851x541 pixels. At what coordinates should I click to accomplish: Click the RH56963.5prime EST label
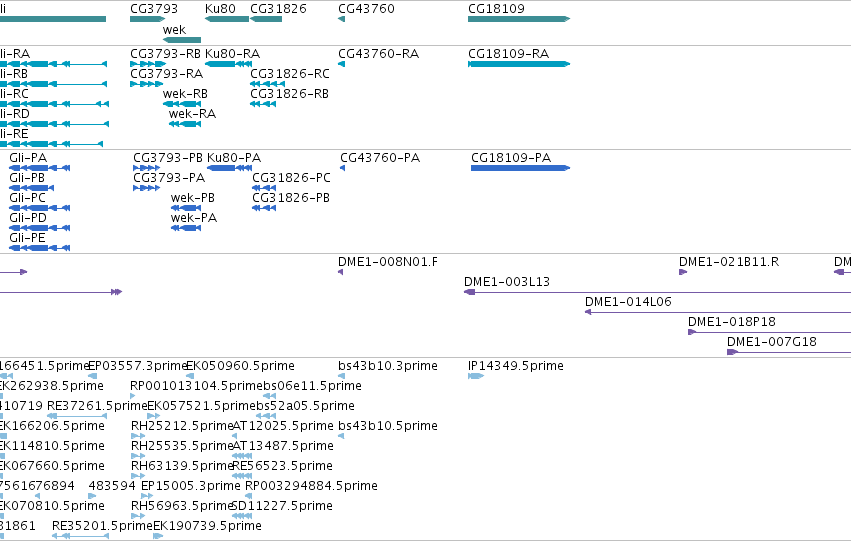pos(182,506)
